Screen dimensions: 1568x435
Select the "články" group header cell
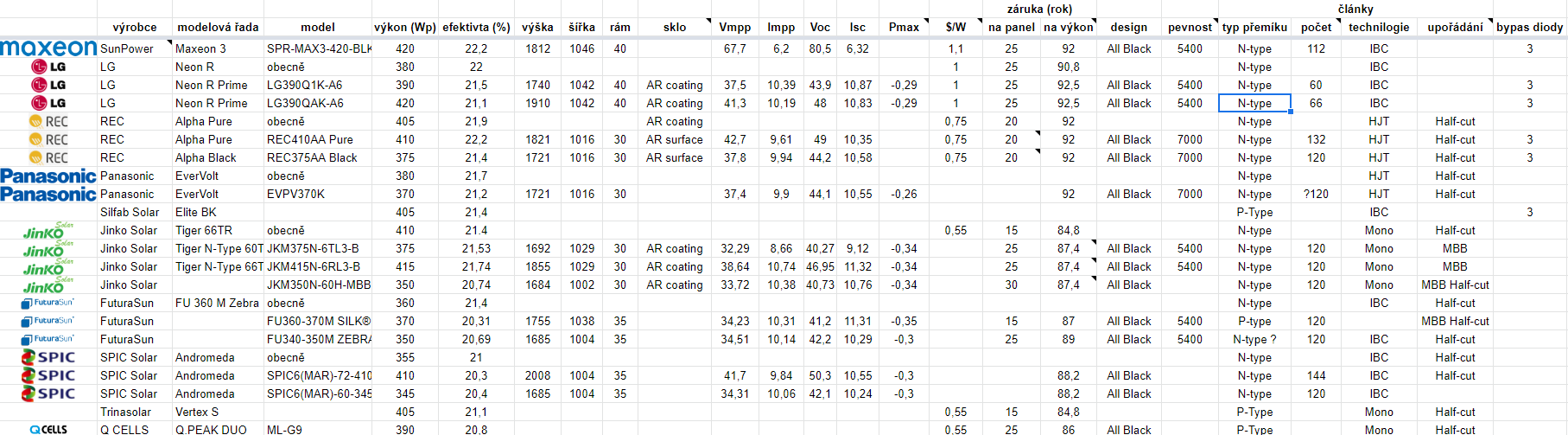tap(1355, 9)
